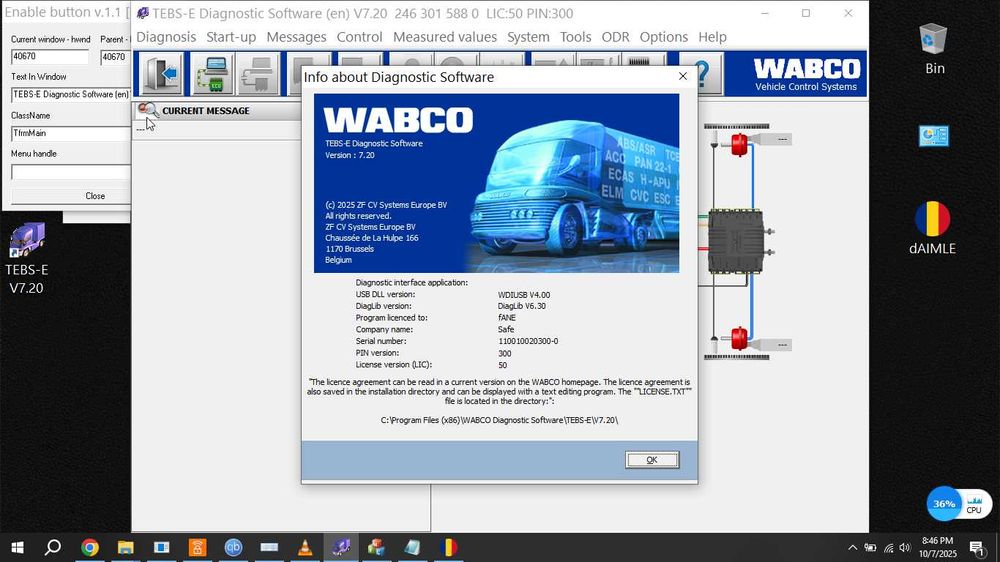The image size is (1000, 562).
Task: Click the installation path text in dialog
Action: pos(499,420)
